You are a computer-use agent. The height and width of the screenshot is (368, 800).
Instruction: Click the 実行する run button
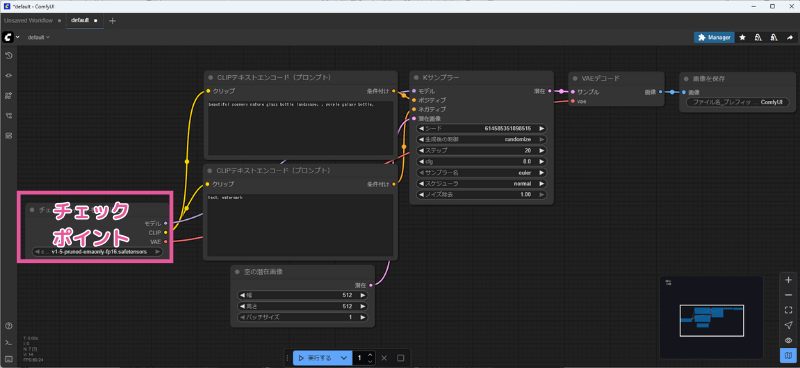(x=315, y=358)
